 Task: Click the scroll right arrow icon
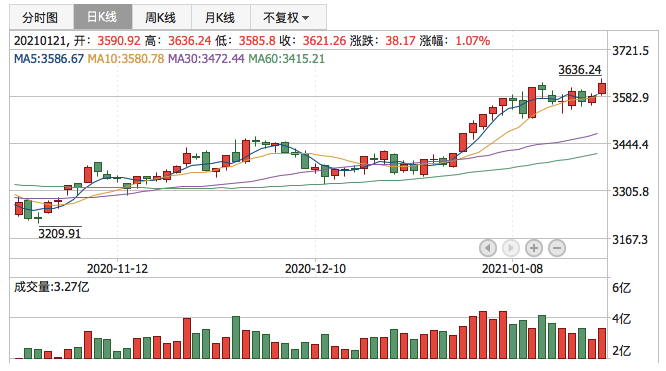(511, 248)
